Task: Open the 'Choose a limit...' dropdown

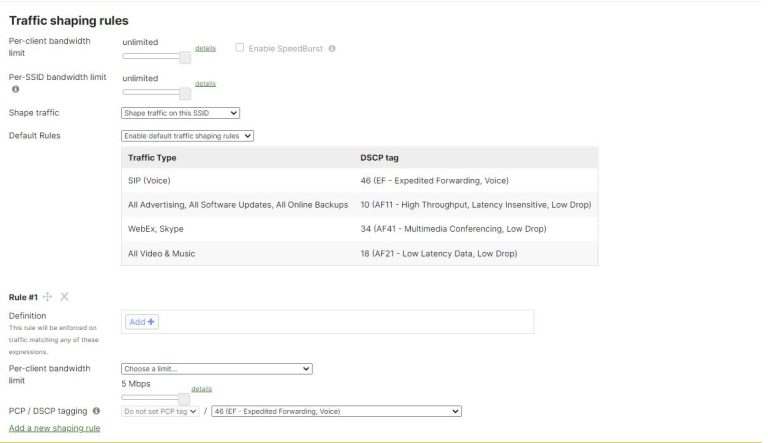Action: click(x=216, y=368)
